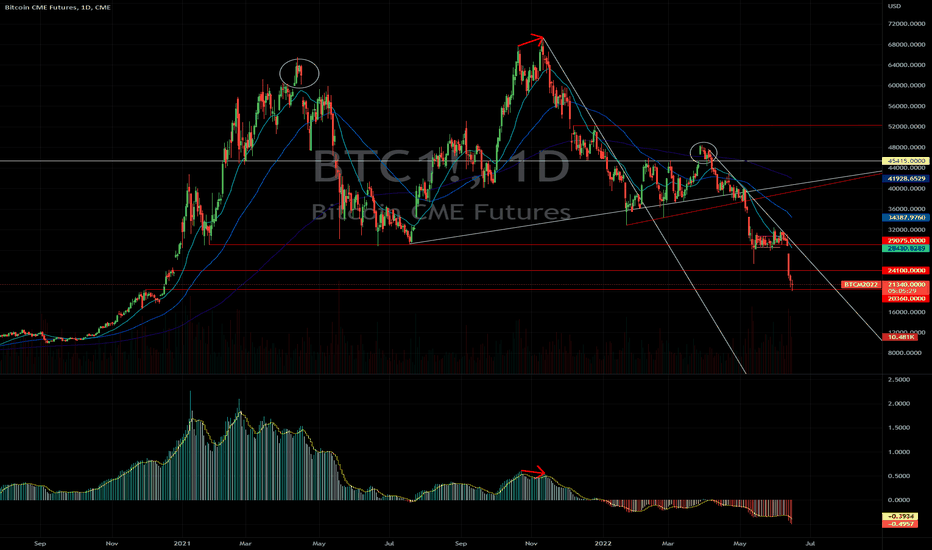This screenshot has height=550, width=932.
Task: Click the 48000.0000 price axis label
Action: click(907, 147)
